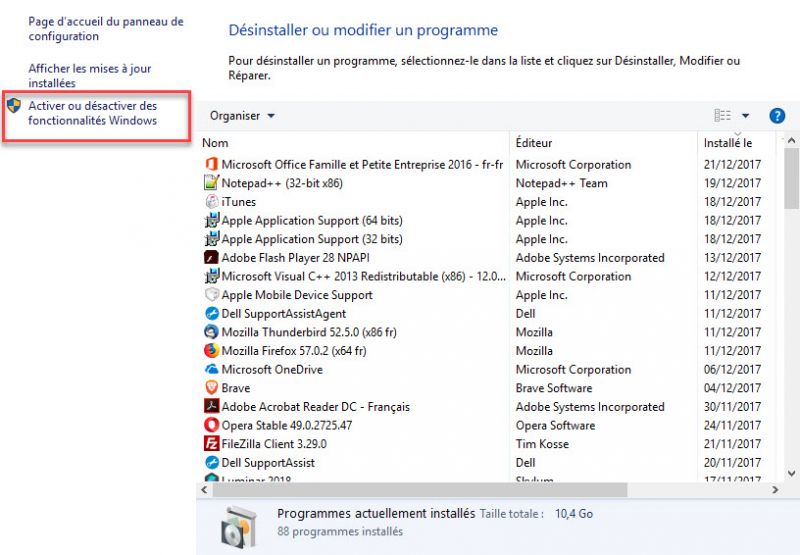
Task: Click the Apple Application Support (32 bits) icon
Action: (x=211, y=239)
